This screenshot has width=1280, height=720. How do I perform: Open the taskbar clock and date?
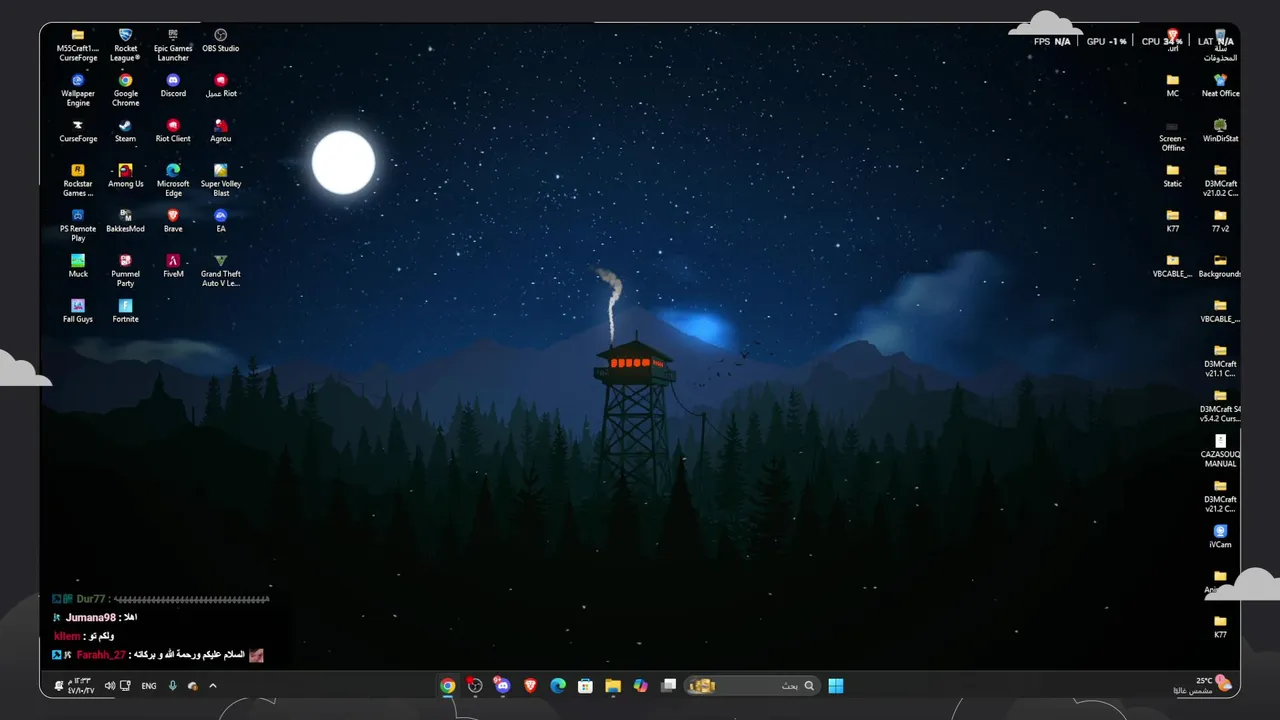(x=79, y=686)
